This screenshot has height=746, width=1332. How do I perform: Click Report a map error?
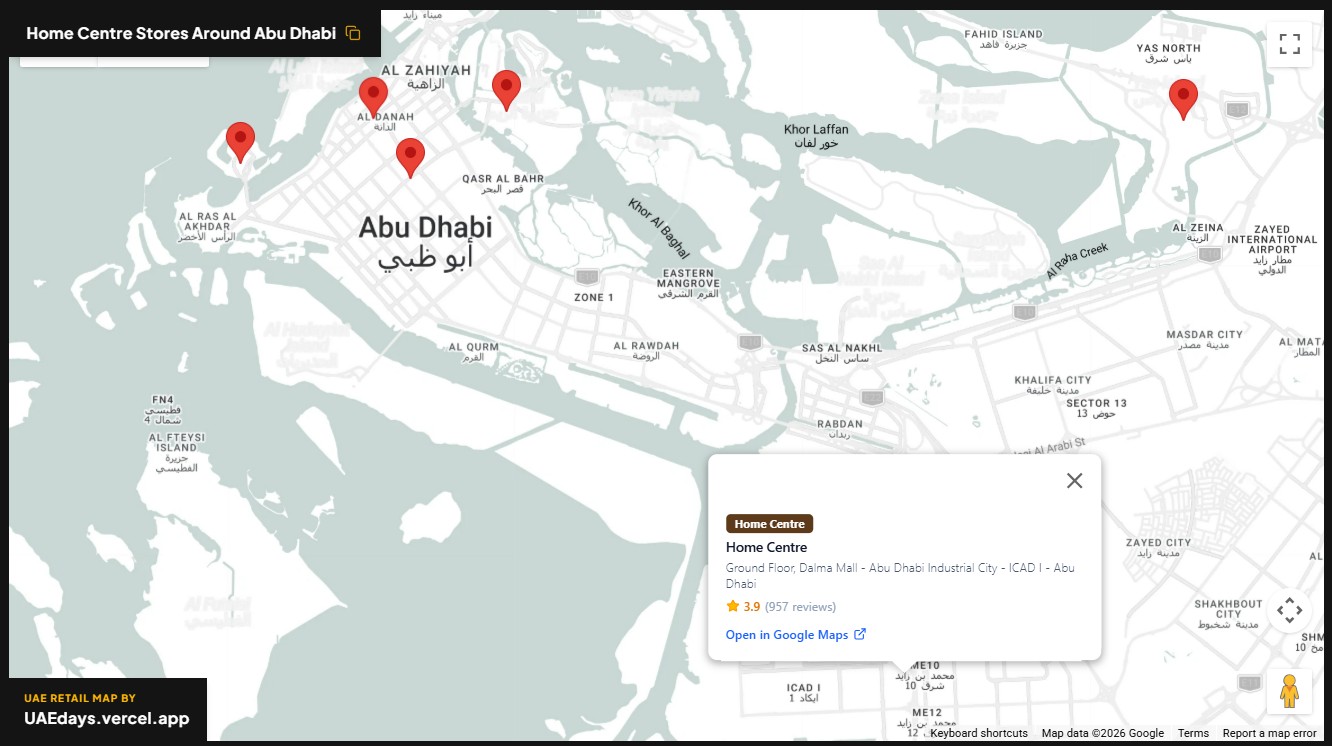1269,733
